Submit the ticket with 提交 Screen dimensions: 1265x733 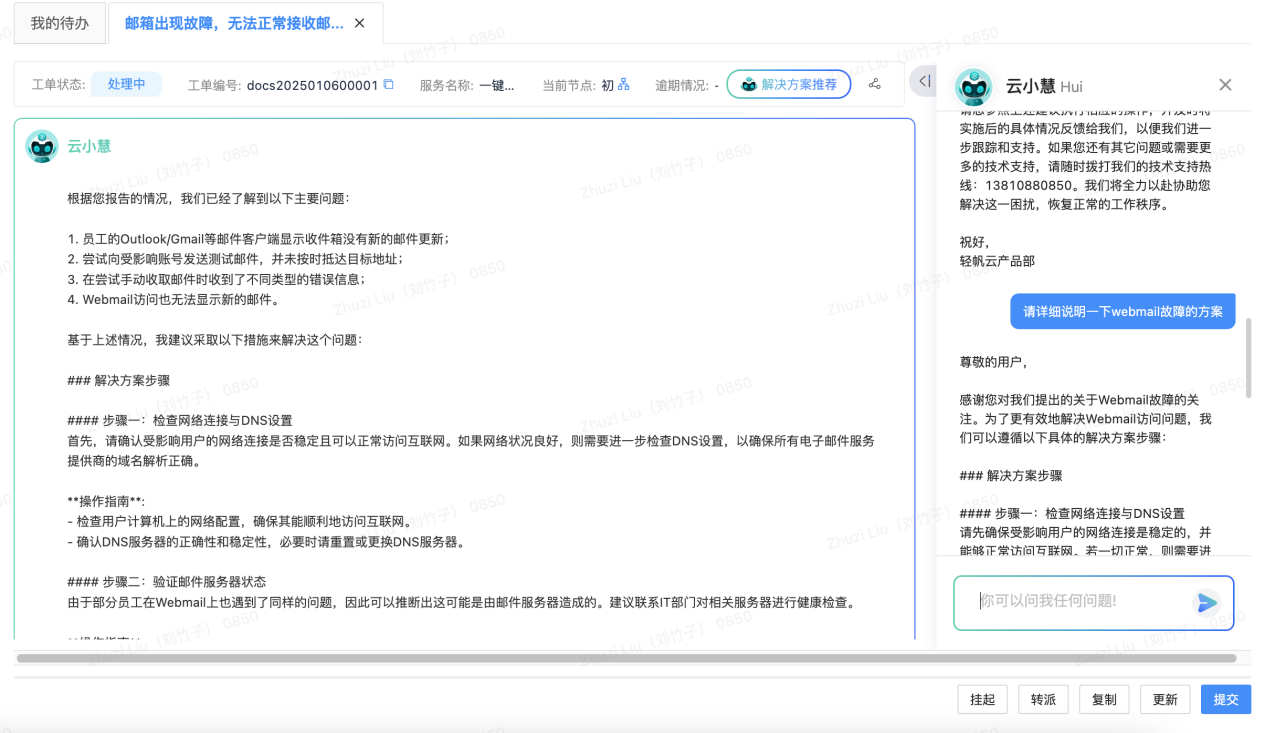[1225, 699]
